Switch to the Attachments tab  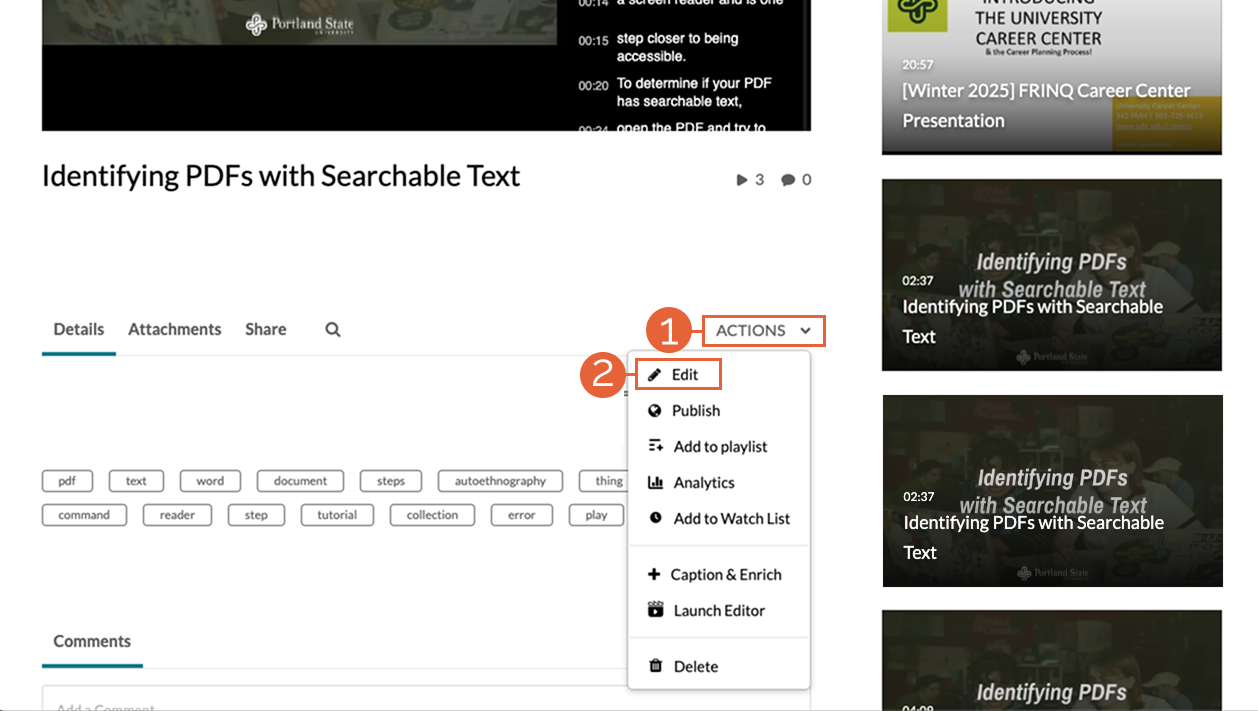click(x=175, y=330)
